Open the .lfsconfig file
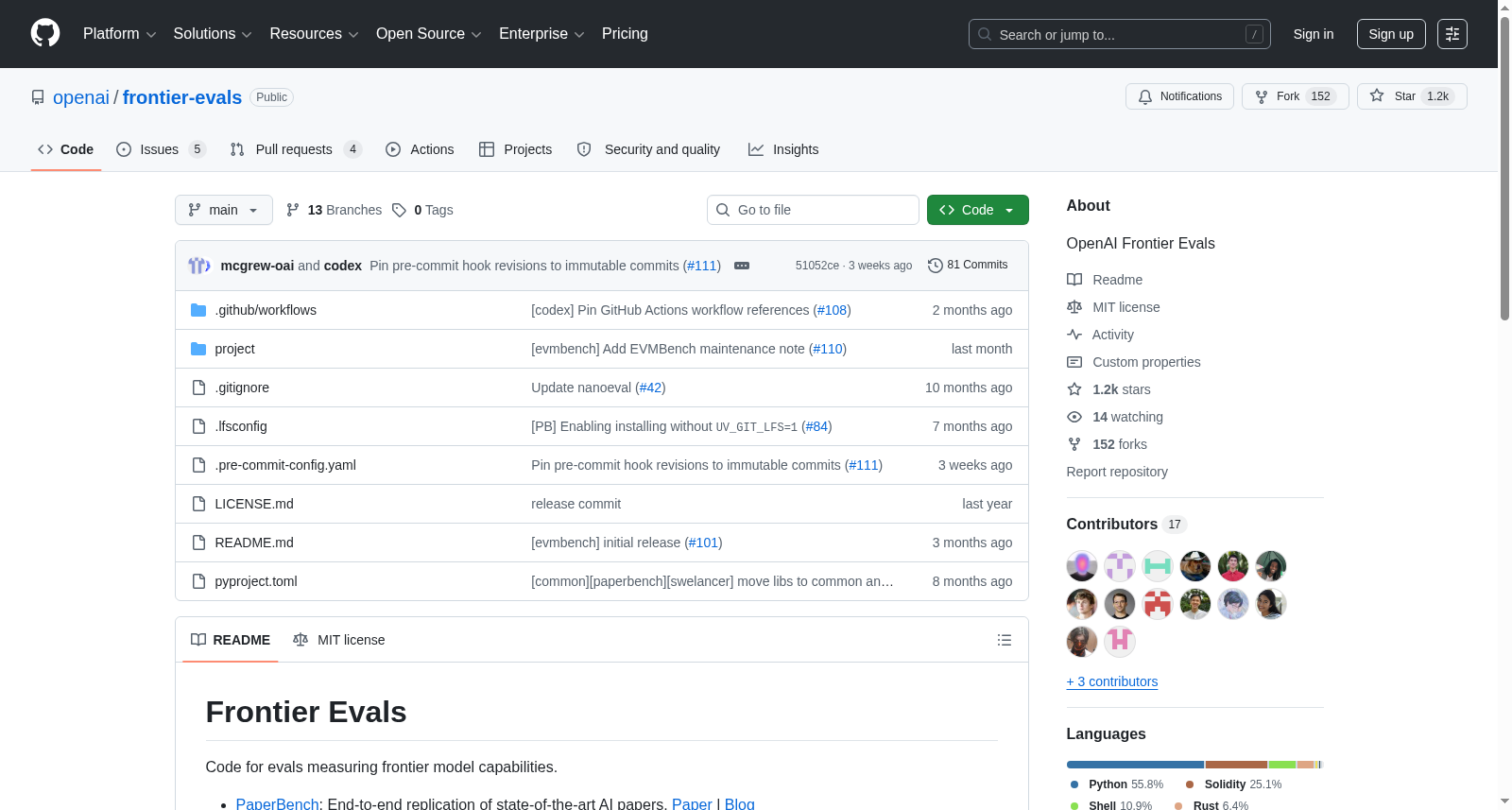Image resolution: width=1512 pixels, height=810 pixels. 241,426
